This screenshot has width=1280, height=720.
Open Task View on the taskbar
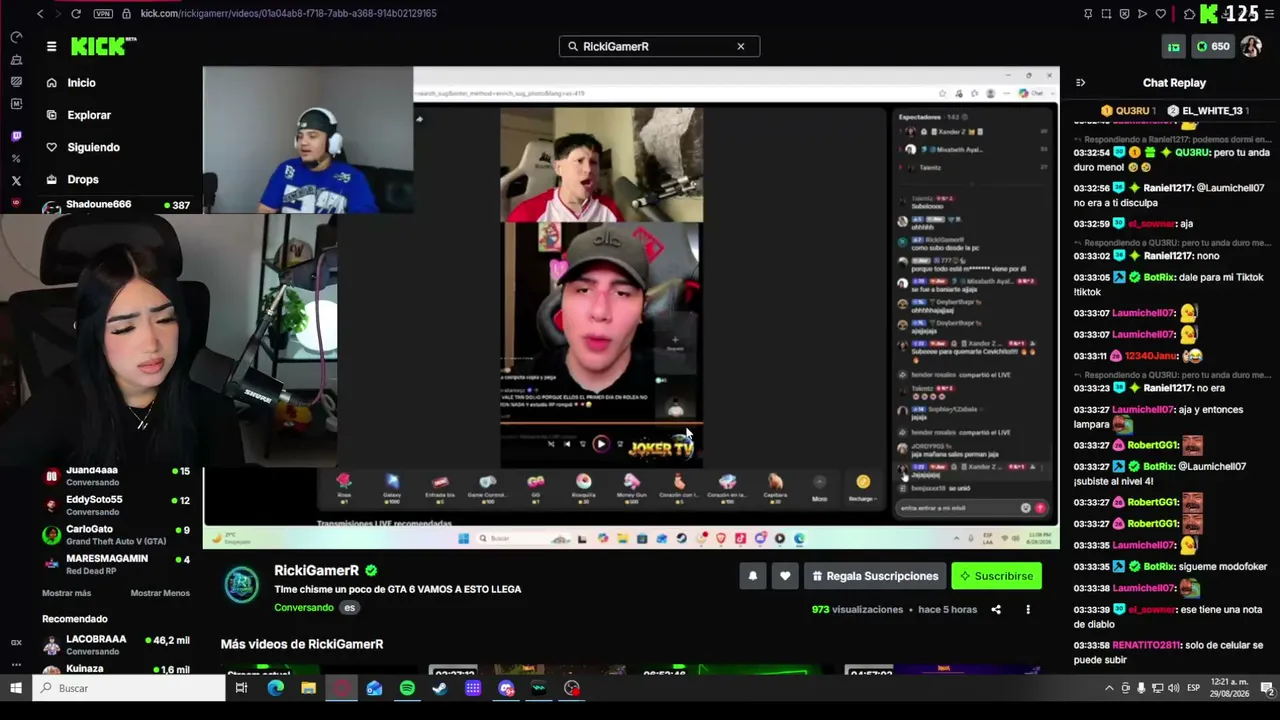coord(241,688)
